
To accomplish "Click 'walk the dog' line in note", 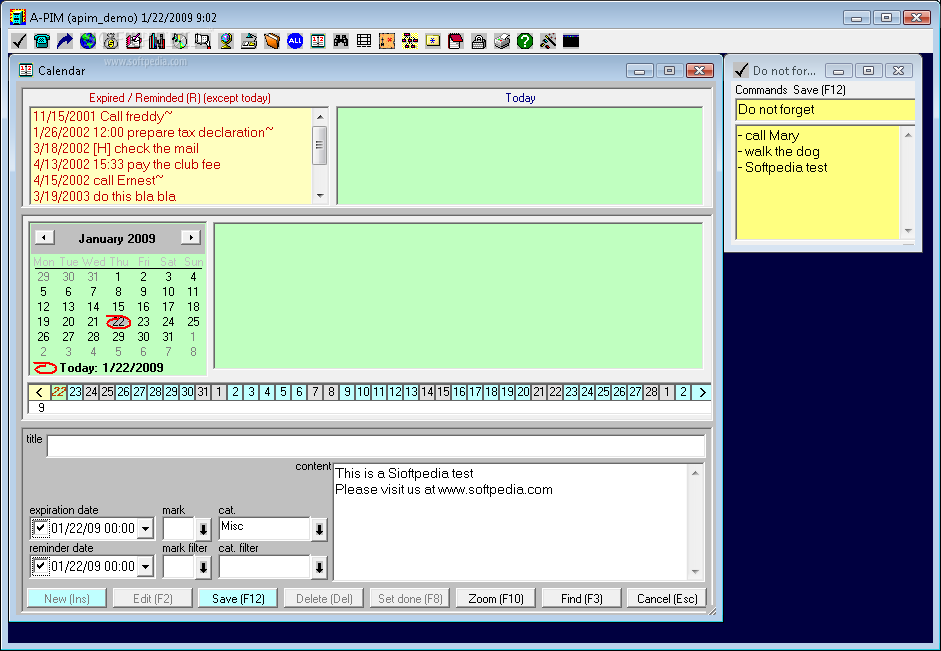I will pos(779,152).
